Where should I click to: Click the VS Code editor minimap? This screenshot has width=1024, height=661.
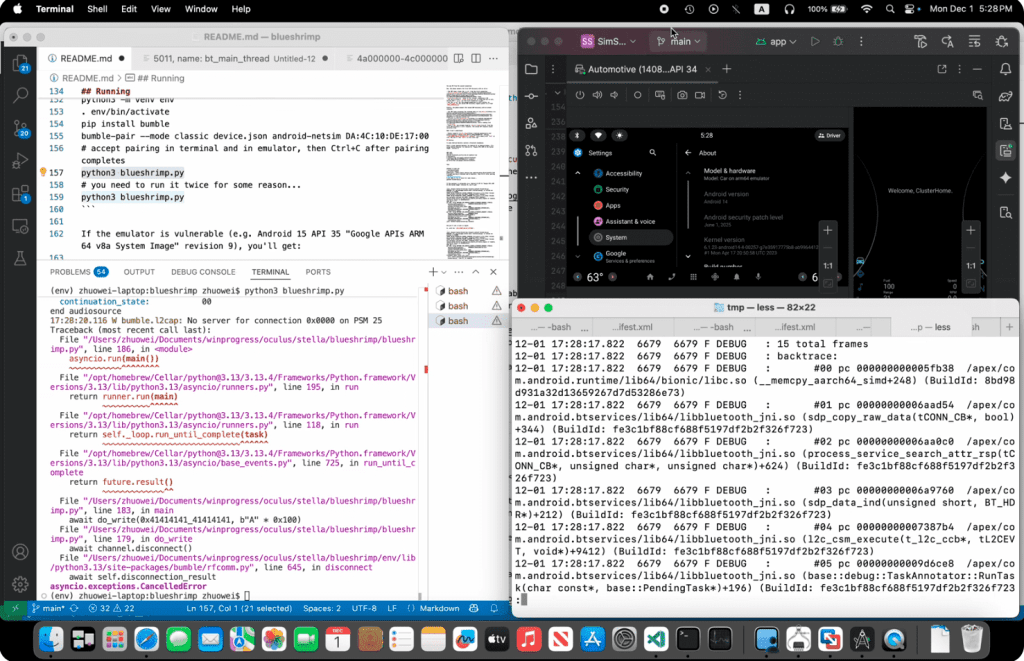[472, 170]
